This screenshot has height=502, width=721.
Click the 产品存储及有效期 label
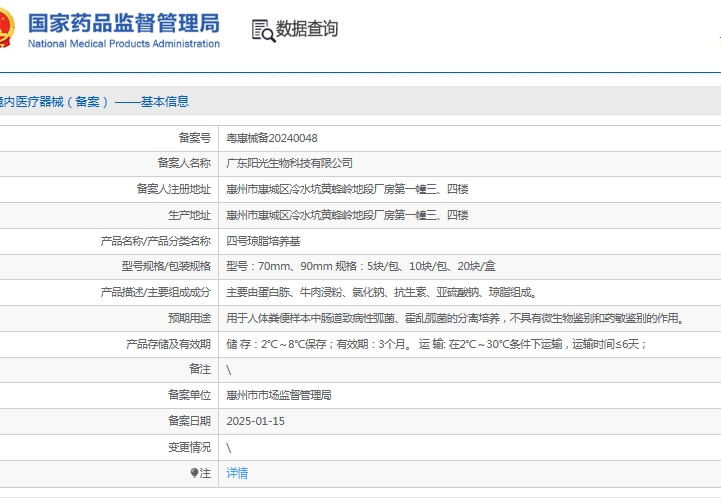point(168,344)
